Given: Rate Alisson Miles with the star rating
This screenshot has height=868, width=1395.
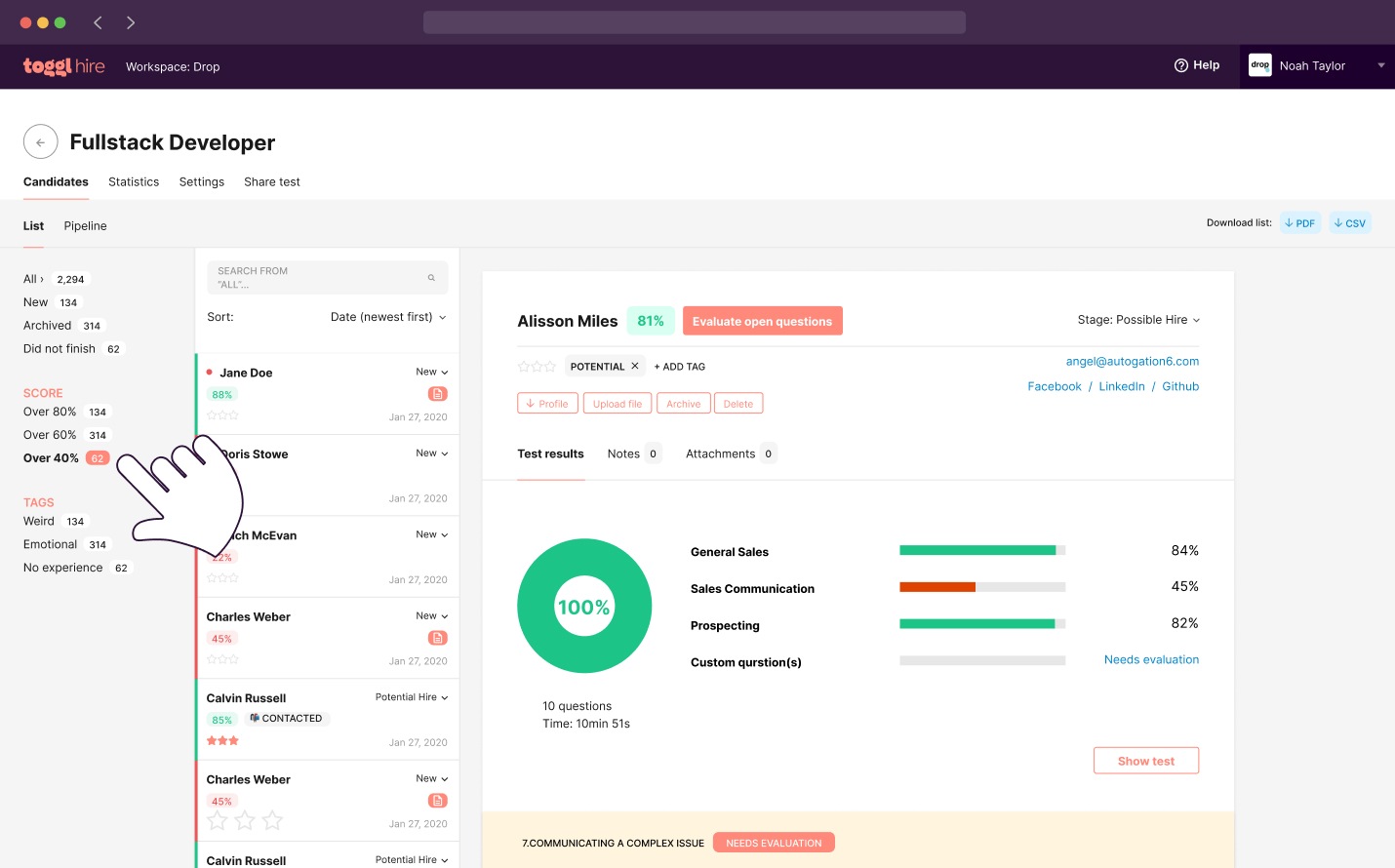Looking at the screenshot, I should coord(537,367).
